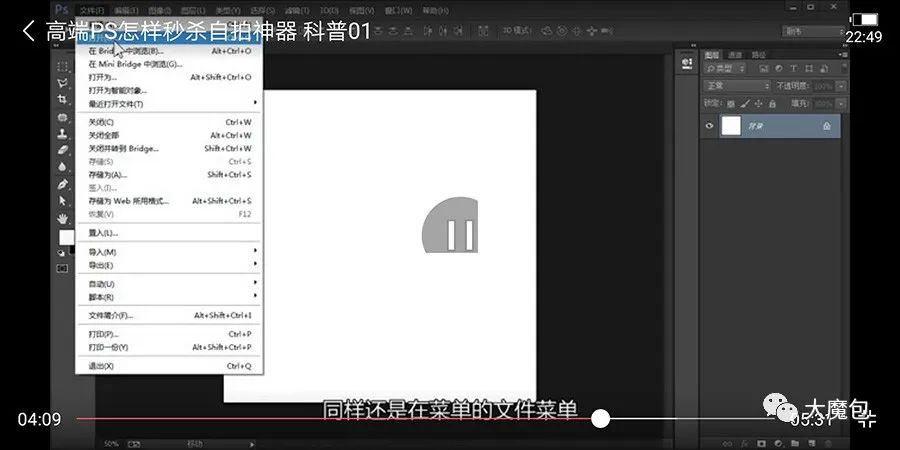This screenshot has width=900, height=450.
Task: Filter layers by pixel layer icon
Action: tap(764, 68)
